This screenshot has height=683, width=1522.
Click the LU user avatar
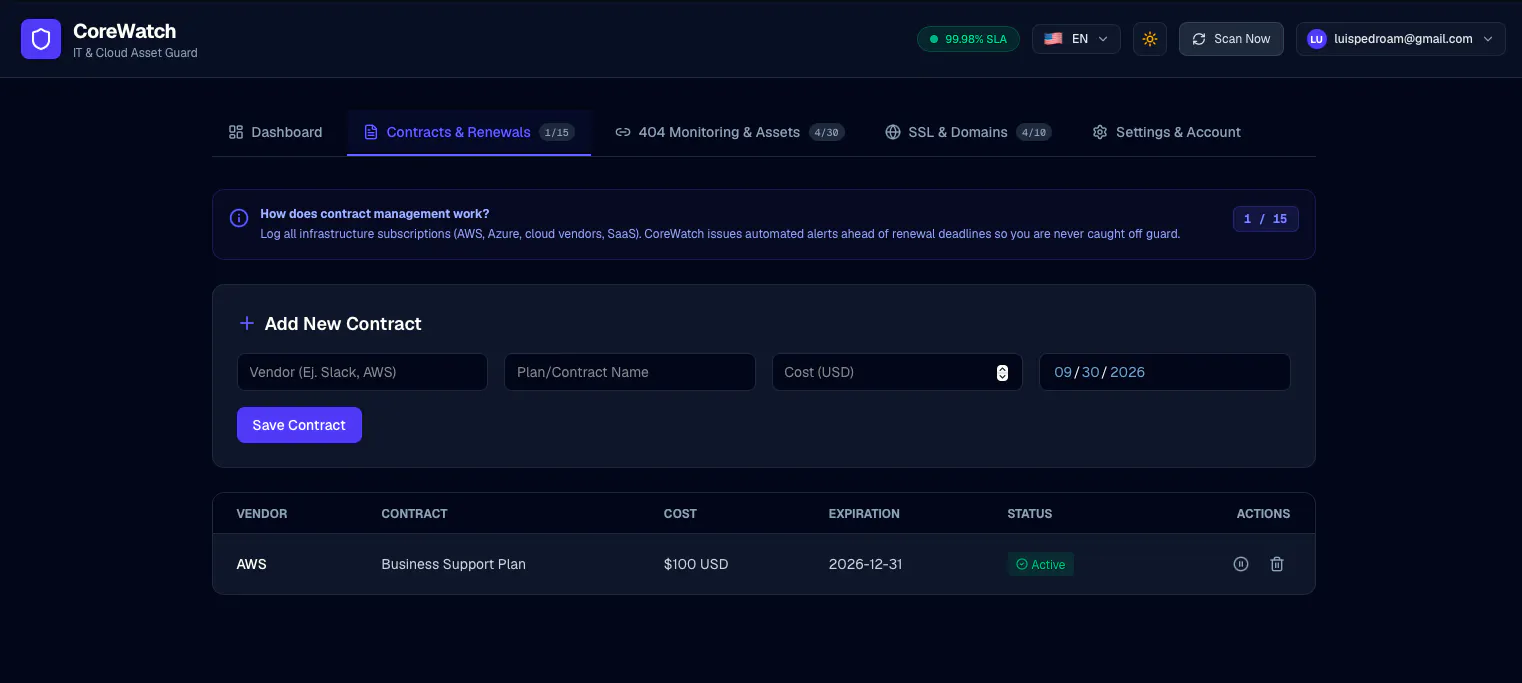(1316, 39)
